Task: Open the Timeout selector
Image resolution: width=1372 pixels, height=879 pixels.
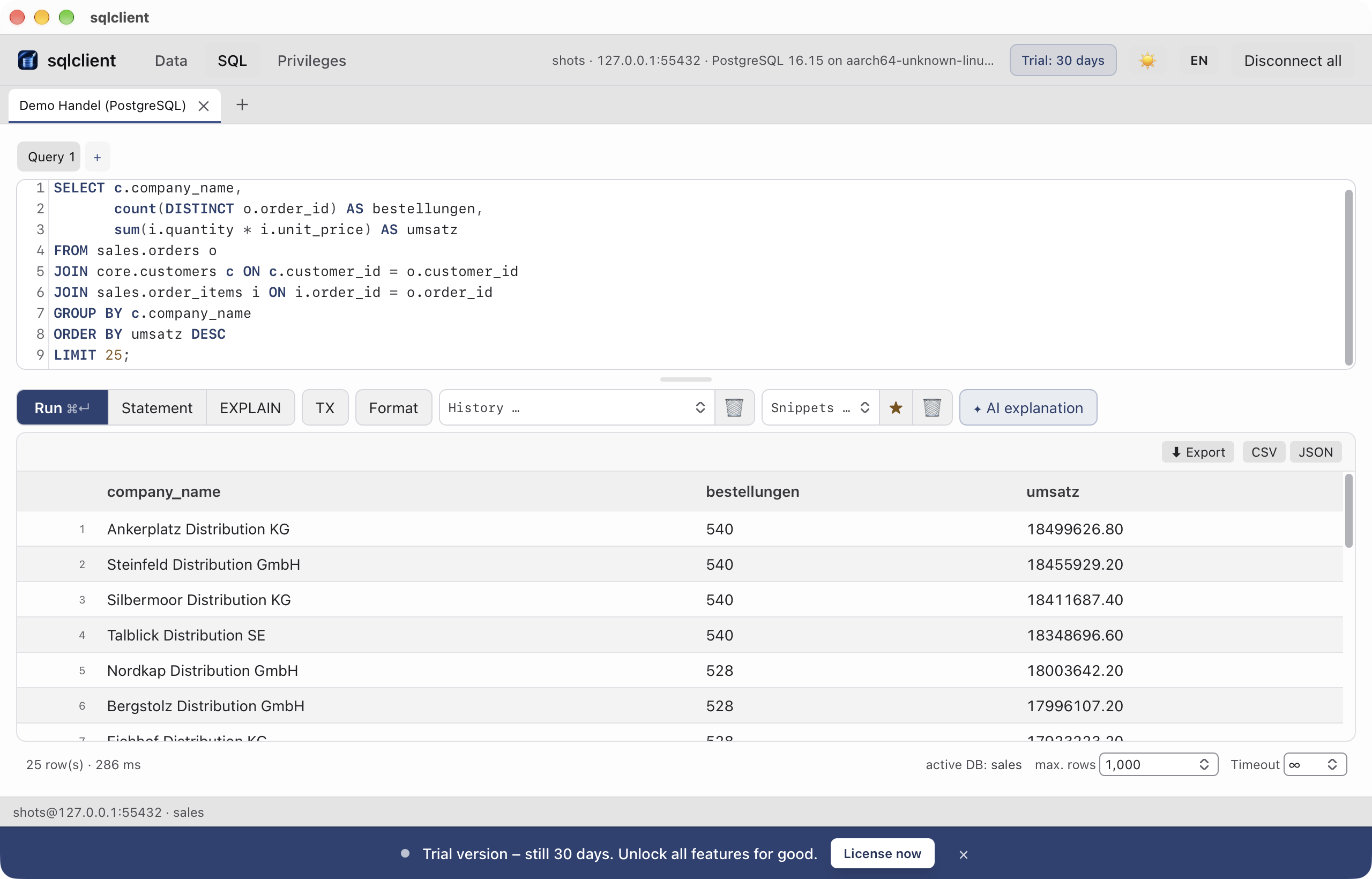Action: tap(1315, 764)
